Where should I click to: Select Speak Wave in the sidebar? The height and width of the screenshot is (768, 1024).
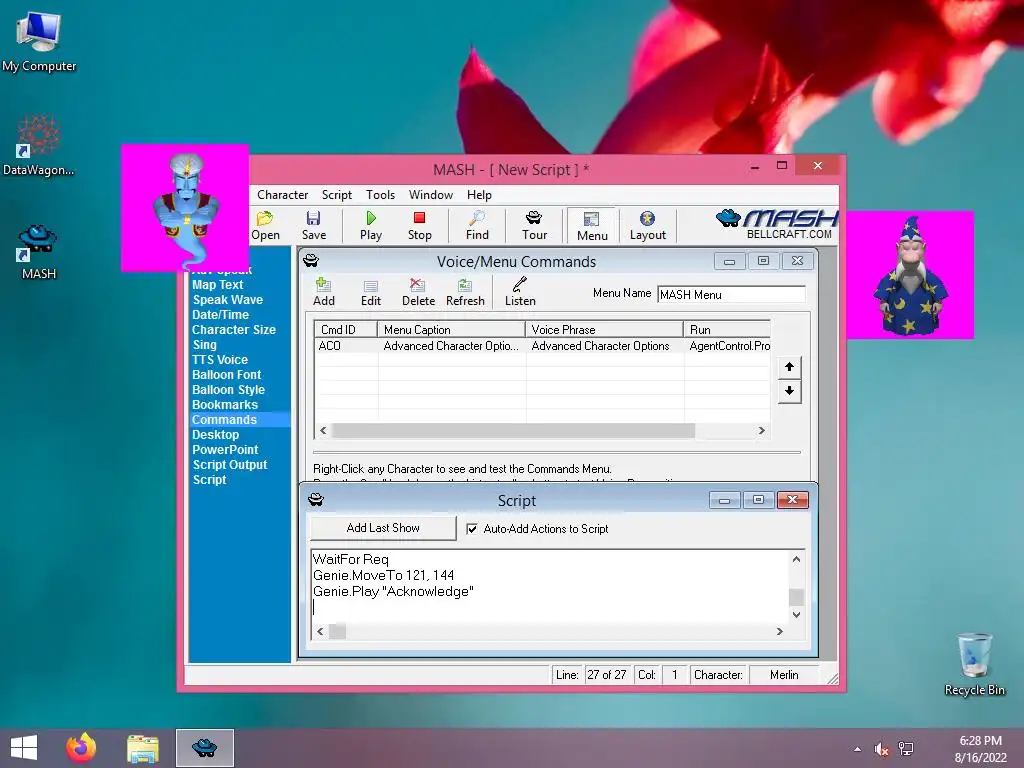[227, 300]
